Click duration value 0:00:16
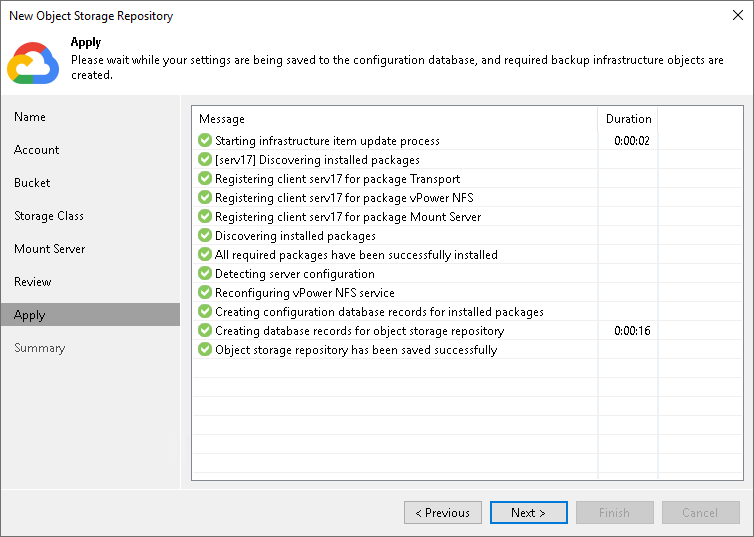The image size is (754, 537). 632,331
